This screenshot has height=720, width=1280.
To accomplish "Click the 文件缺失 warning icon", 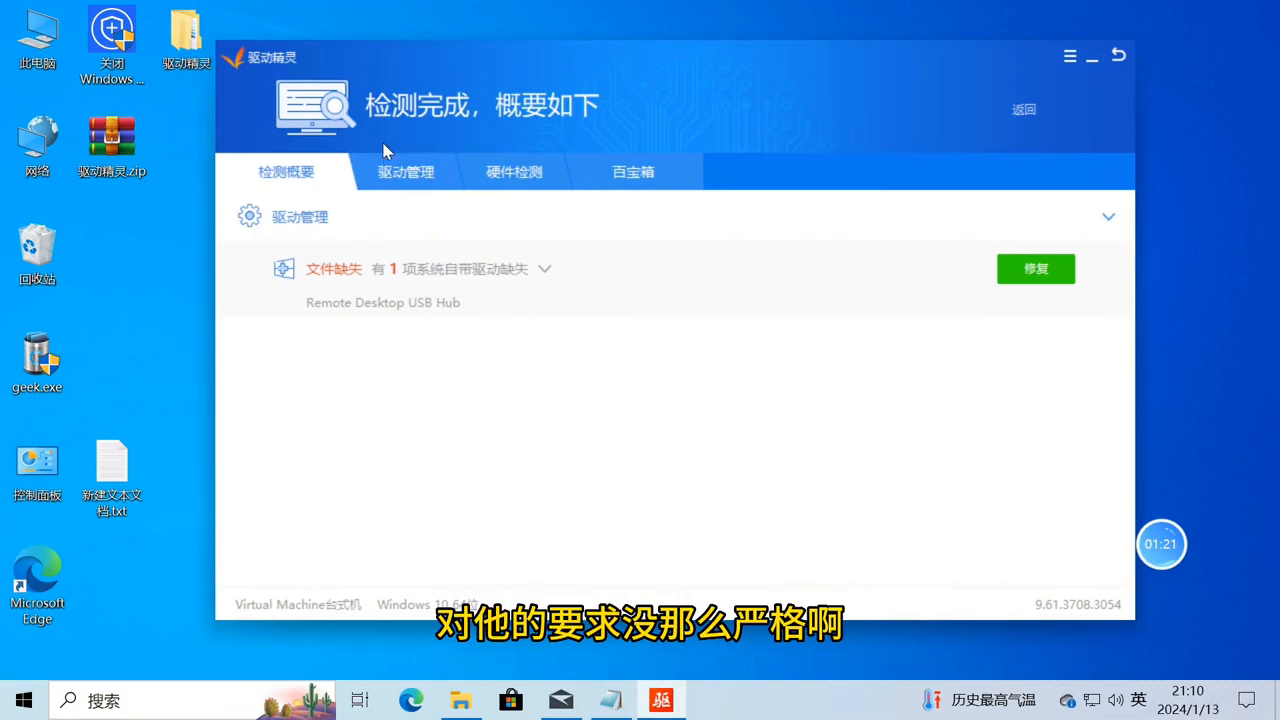I will pyautogui.click(x=284, y=269).
